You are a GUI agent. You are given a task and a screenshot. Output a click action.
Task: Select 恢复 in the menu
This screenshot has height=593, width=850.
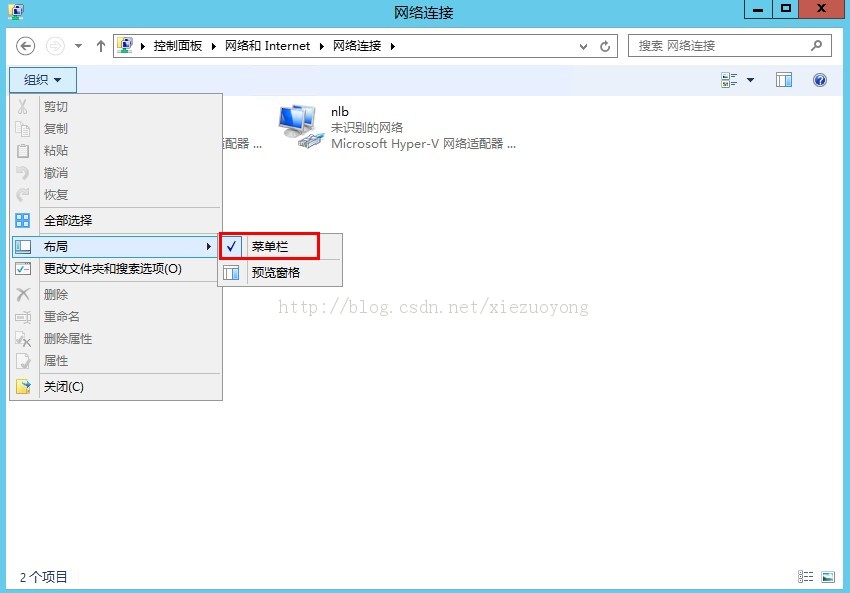[x=116, y=195]
